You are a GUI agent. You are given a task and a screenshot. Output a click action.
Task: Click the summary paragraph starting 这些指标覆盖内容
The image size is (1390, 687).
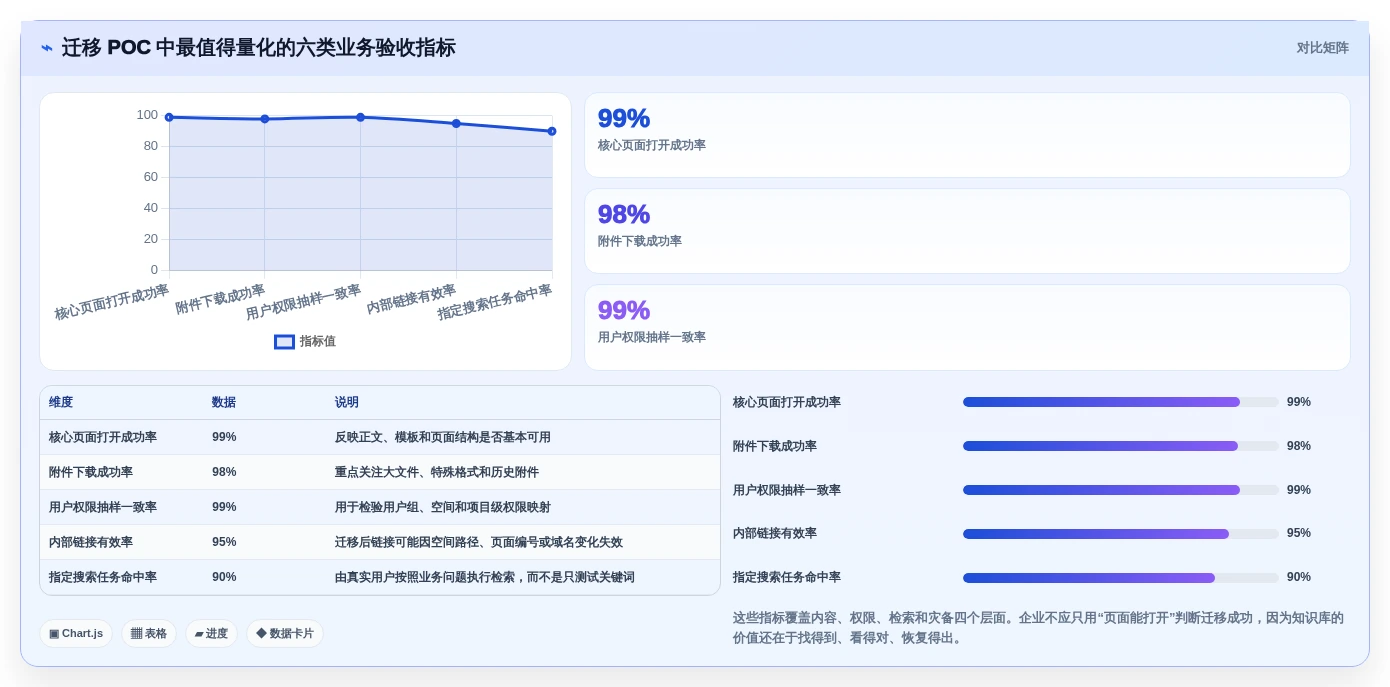point(1039,628)
